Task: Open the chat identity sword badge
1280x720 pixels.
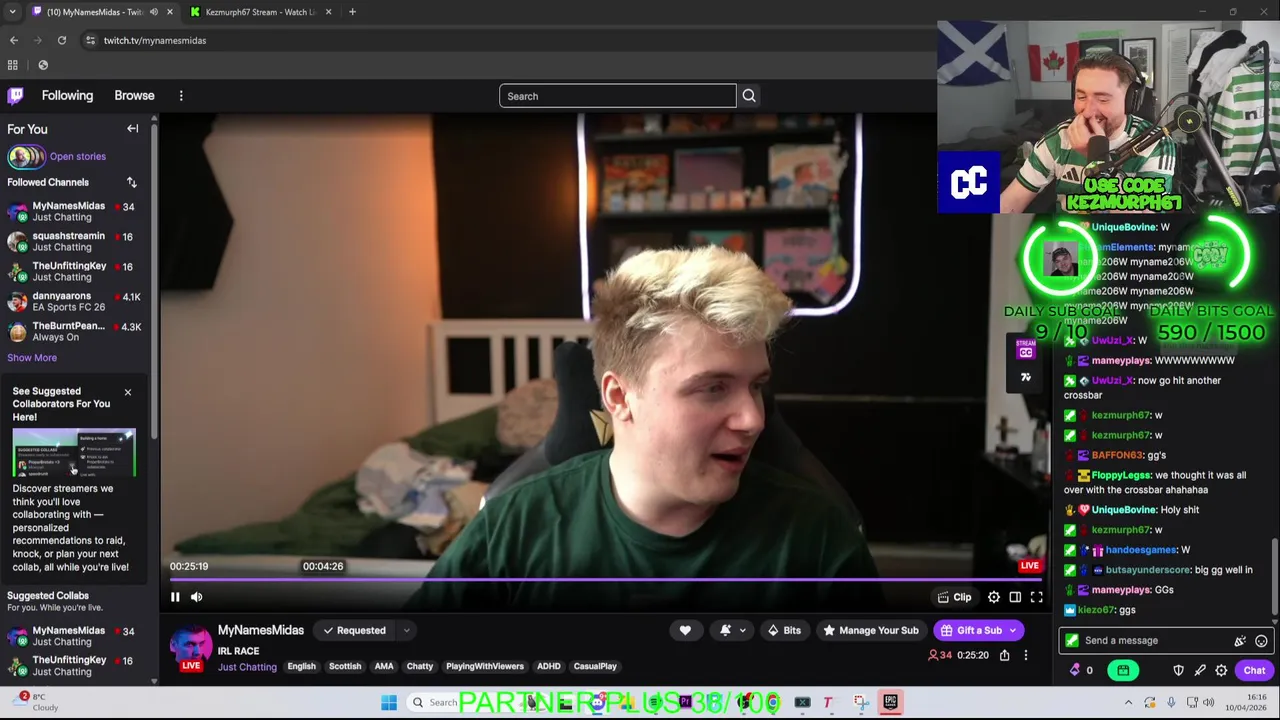Action: tap(1072, 641)
